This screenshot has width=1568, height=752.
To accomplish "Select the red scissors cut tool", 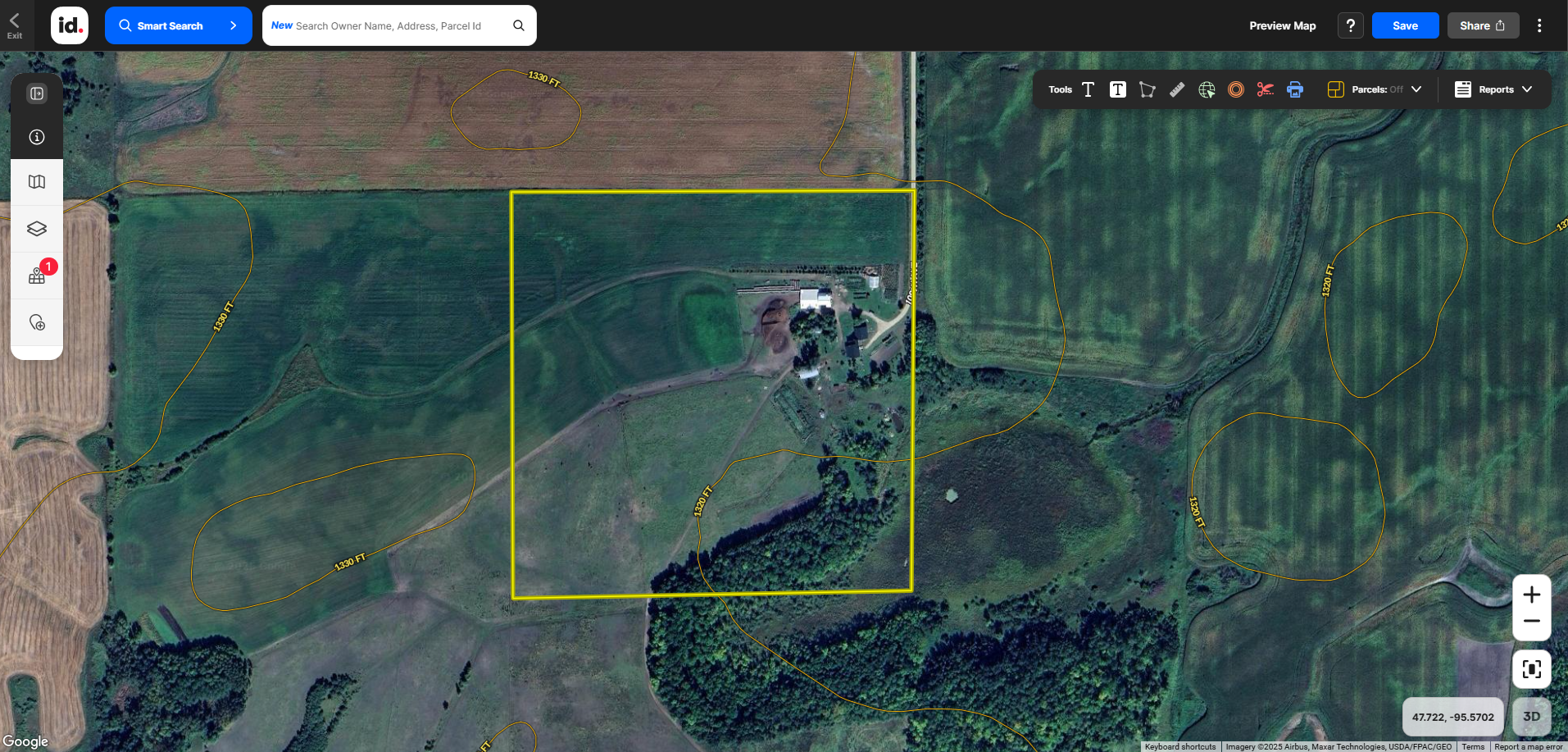I will point(1265,90).
